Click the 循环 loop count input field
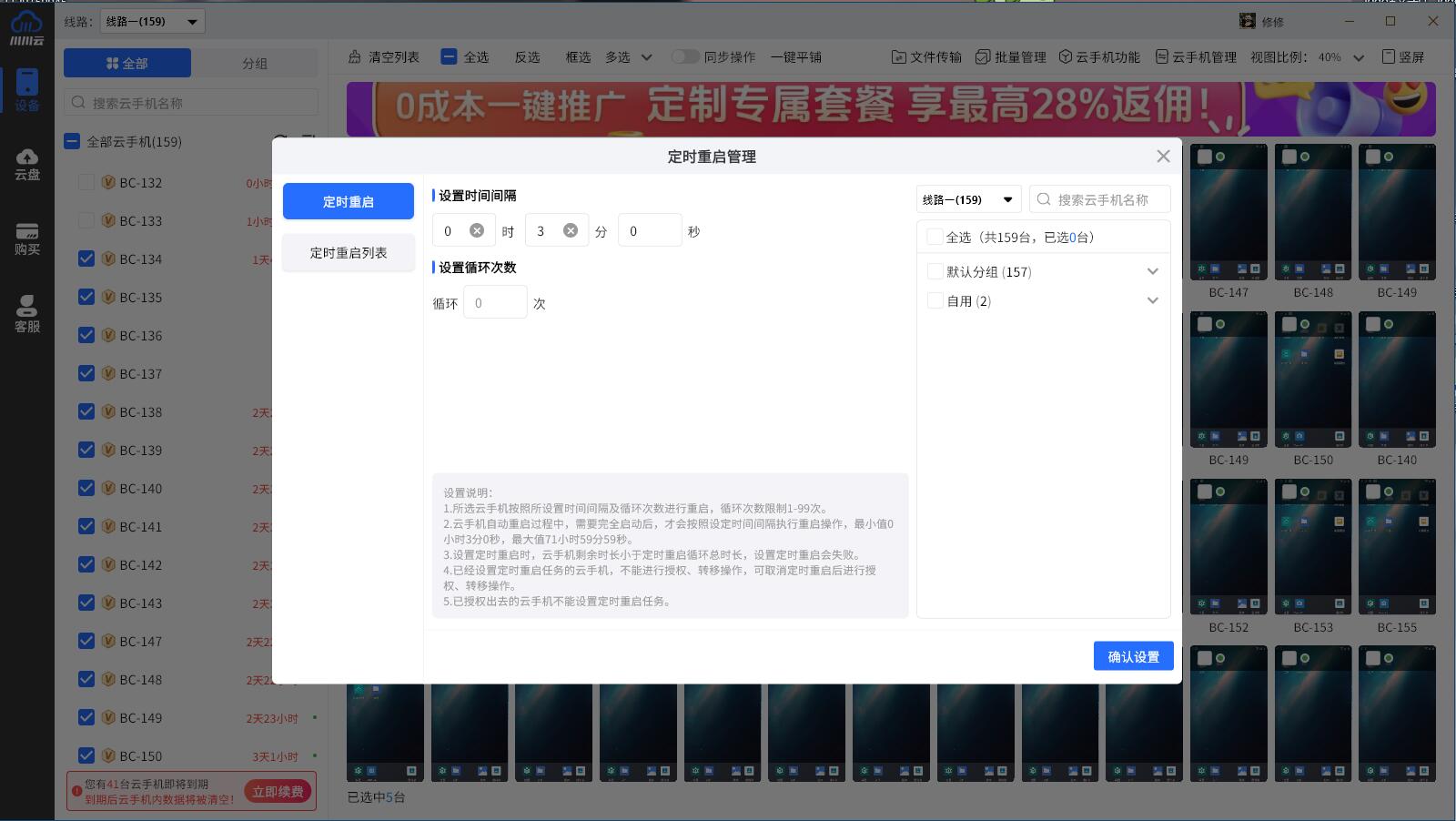Viewport: 1456px width, 821px height. pos(495,303)
